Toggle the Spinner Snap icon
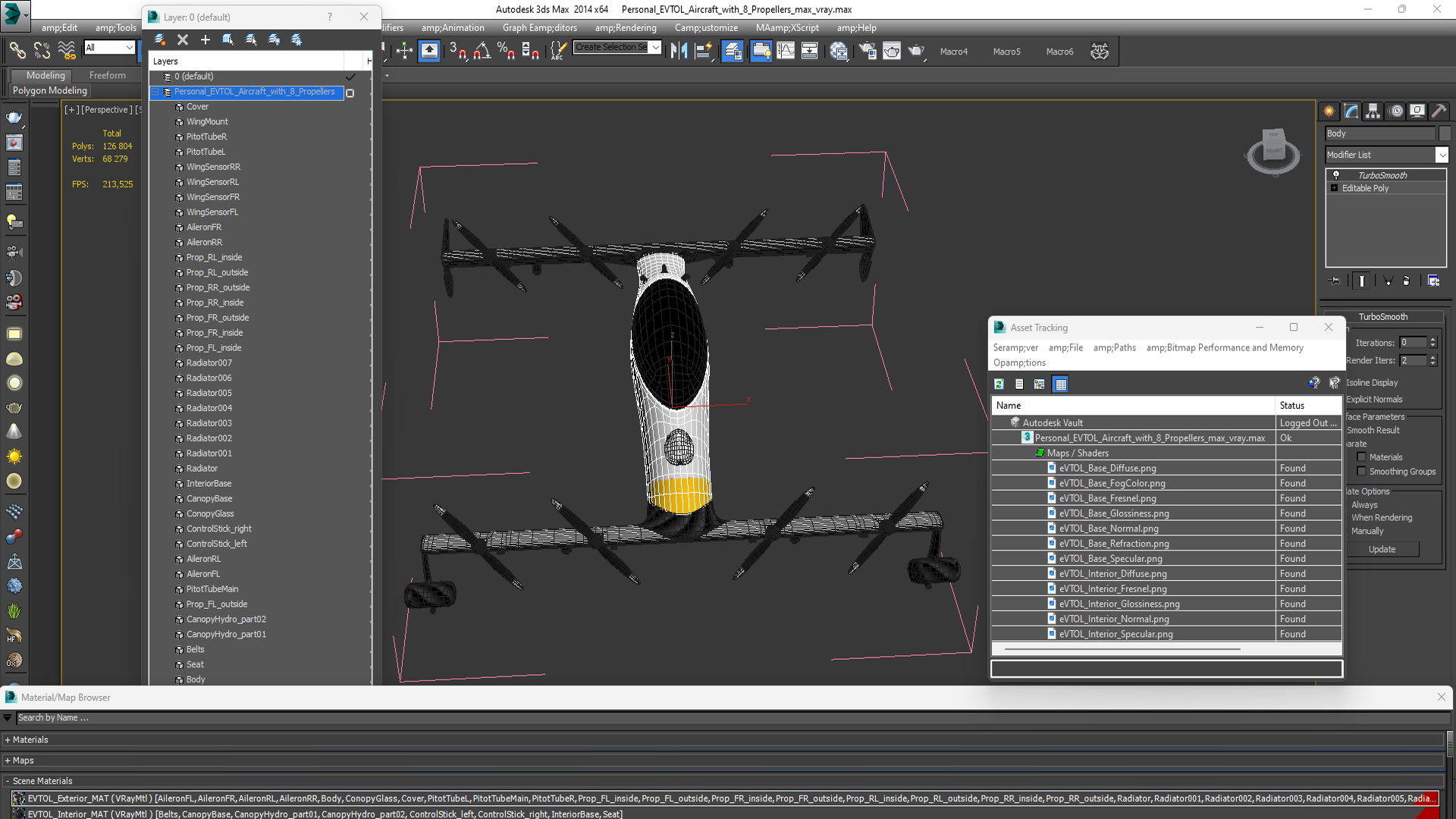This screenshot has height=819, width=1456. 530,51
